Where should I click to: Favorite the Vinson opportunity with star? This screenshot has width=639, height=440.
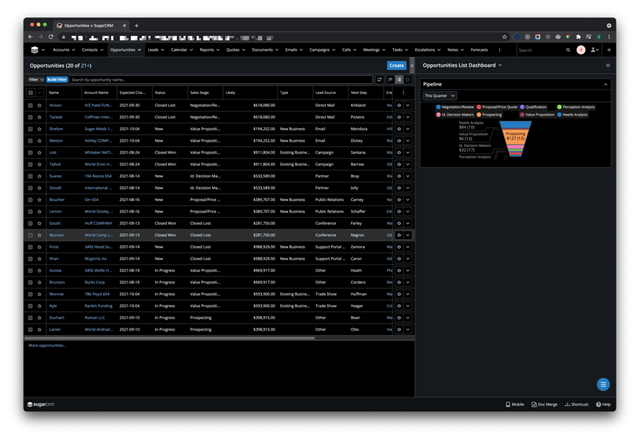coord(40,105)
